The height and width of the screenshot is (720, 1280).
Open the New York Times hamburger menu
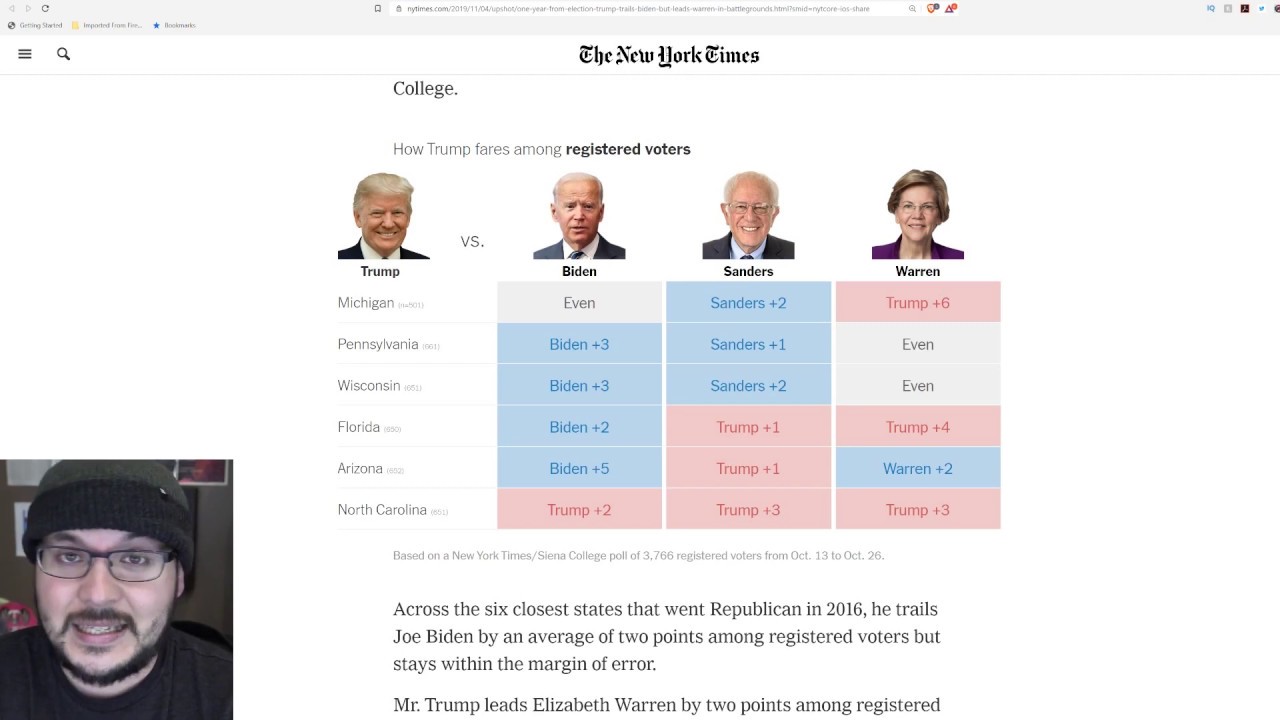[x=25, y=54]
